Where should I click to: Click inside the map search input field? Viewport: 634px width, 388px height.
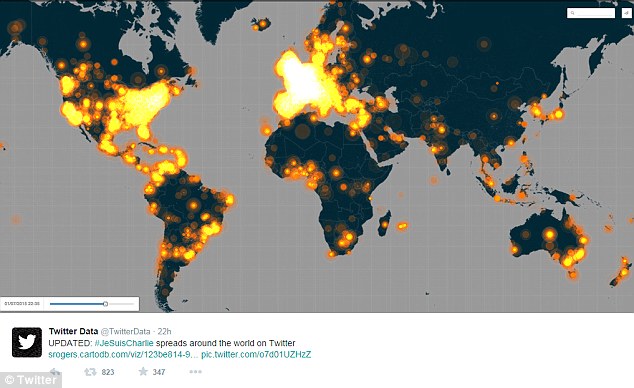[594, 13]
